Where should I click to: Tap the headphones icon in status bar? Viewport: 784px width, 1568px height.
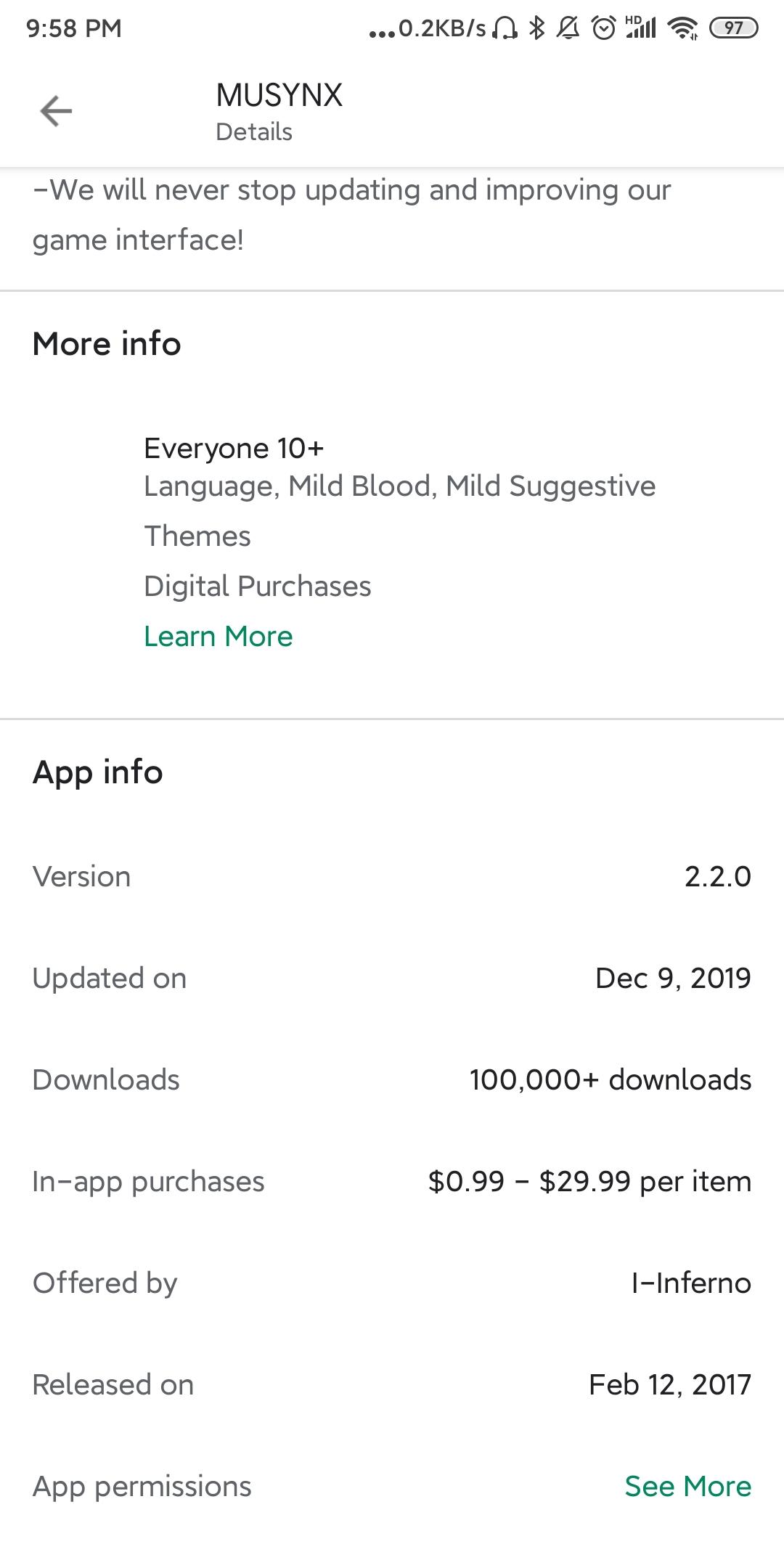[505, 28]
